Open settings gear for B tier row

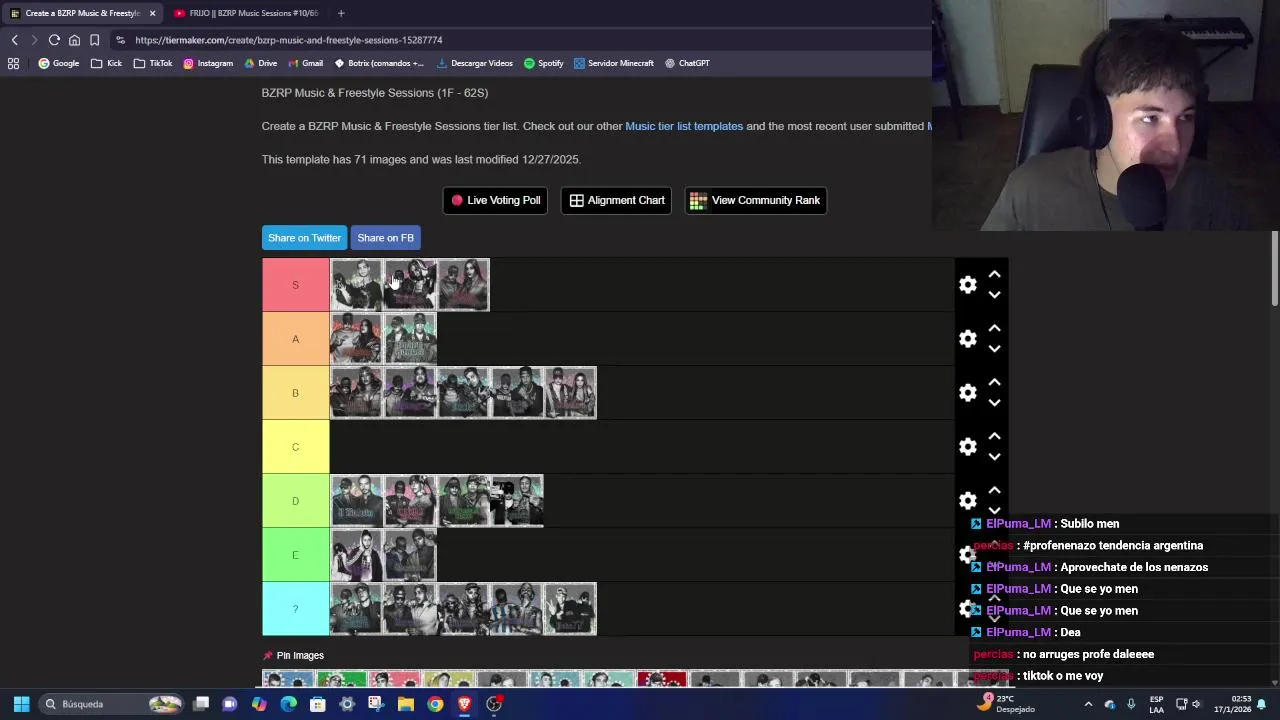(967, 393)
